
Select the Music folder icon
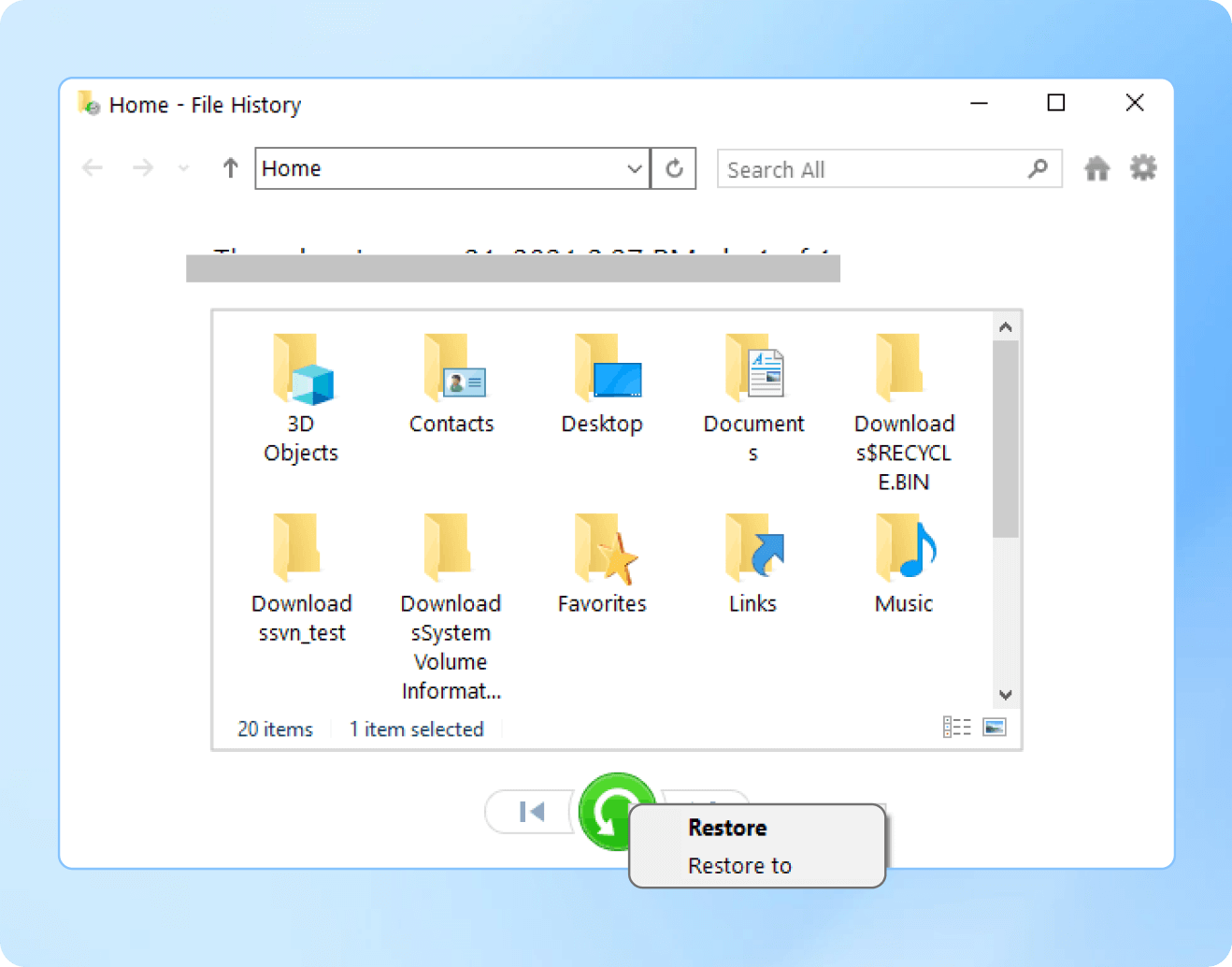pyautogui.click(x=906, y=547)
